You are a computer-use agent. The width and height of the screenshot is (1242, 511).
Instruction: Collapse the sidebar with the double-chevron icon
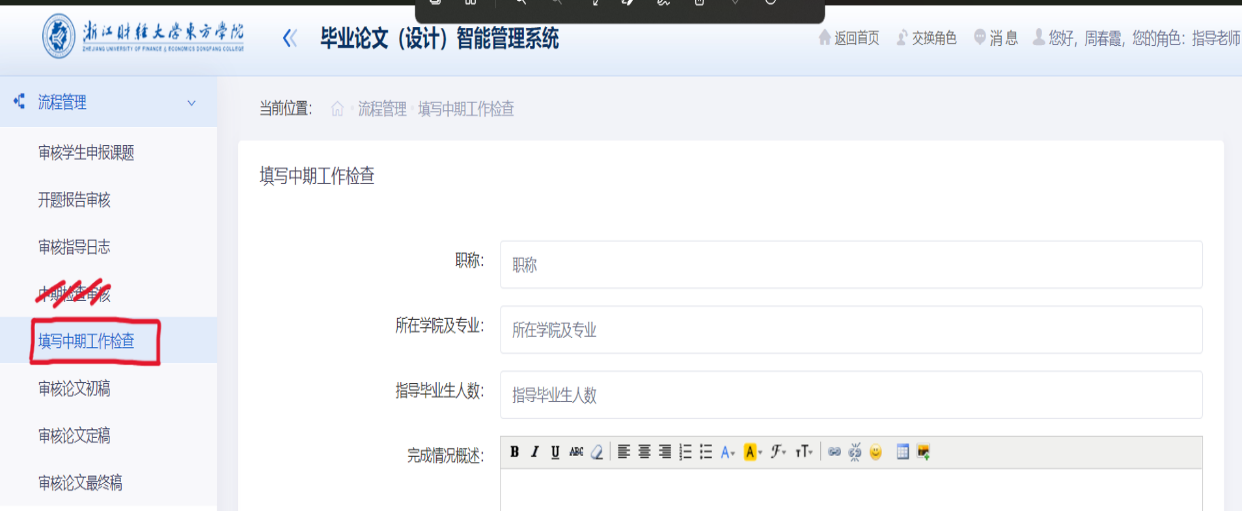tap(290, 39)
